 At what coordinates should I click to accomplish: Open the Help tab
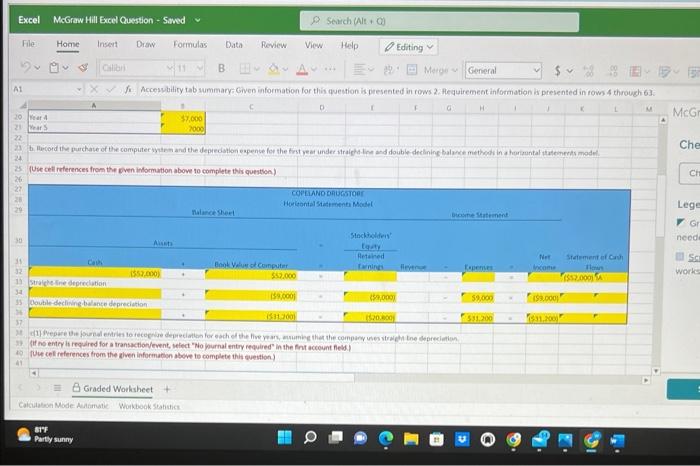tap(349, 46)
